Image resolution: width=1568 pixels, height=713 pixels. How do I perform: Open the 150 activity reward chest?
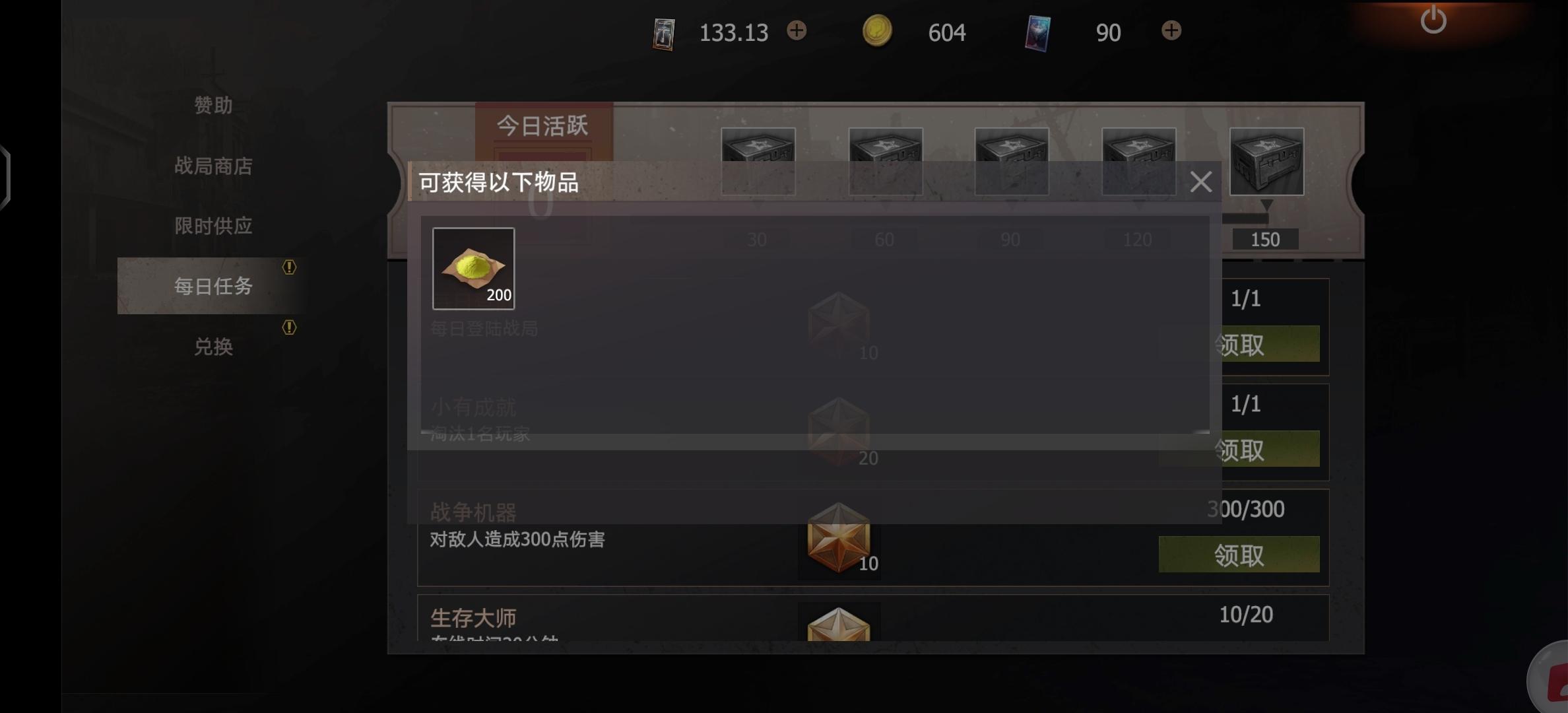1266,162
